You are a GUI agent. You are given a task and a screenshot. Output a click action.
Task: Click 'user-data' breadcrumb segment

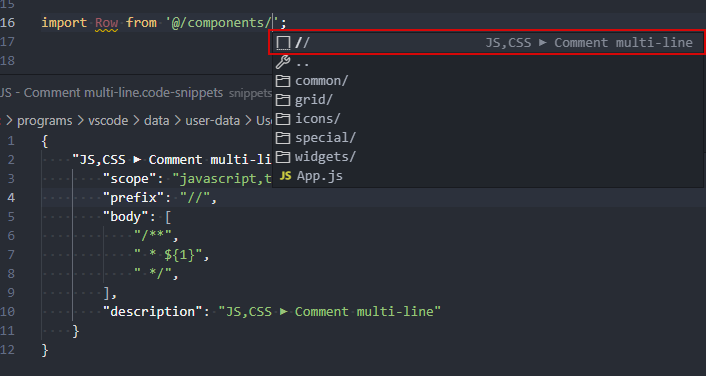pos(213,121)
